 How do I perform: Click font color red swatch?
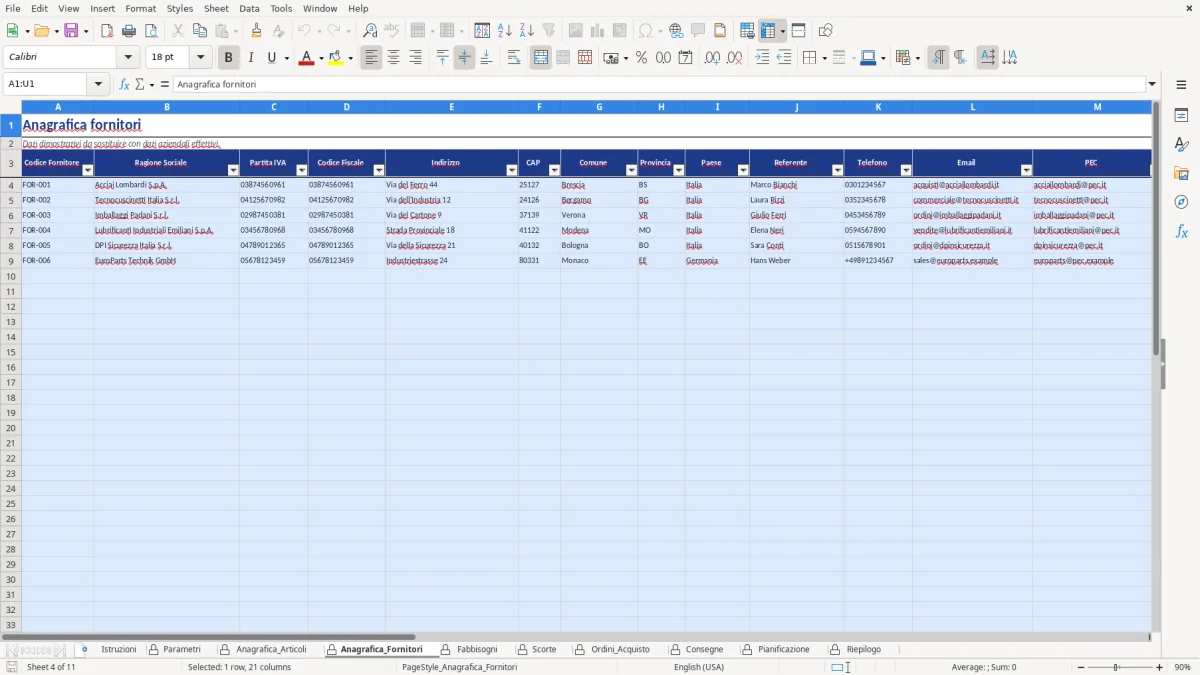(x=306, y=58)
